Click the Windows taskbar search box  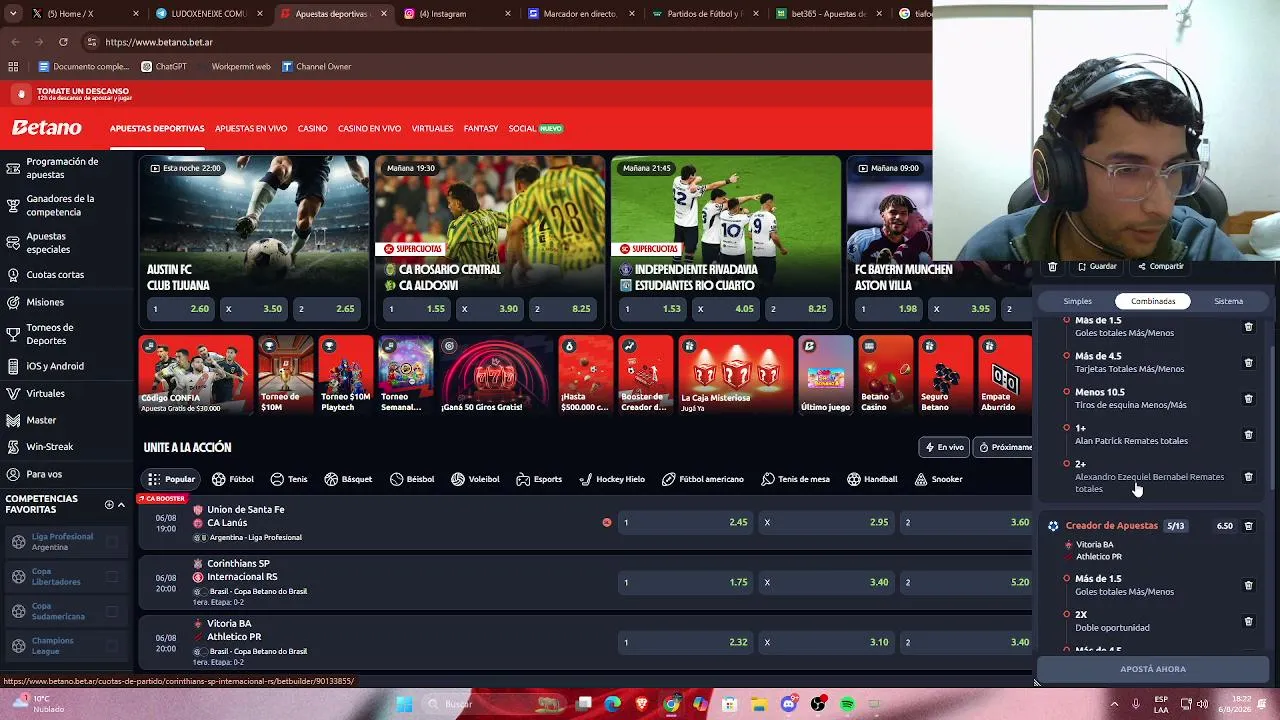point(495,704)
